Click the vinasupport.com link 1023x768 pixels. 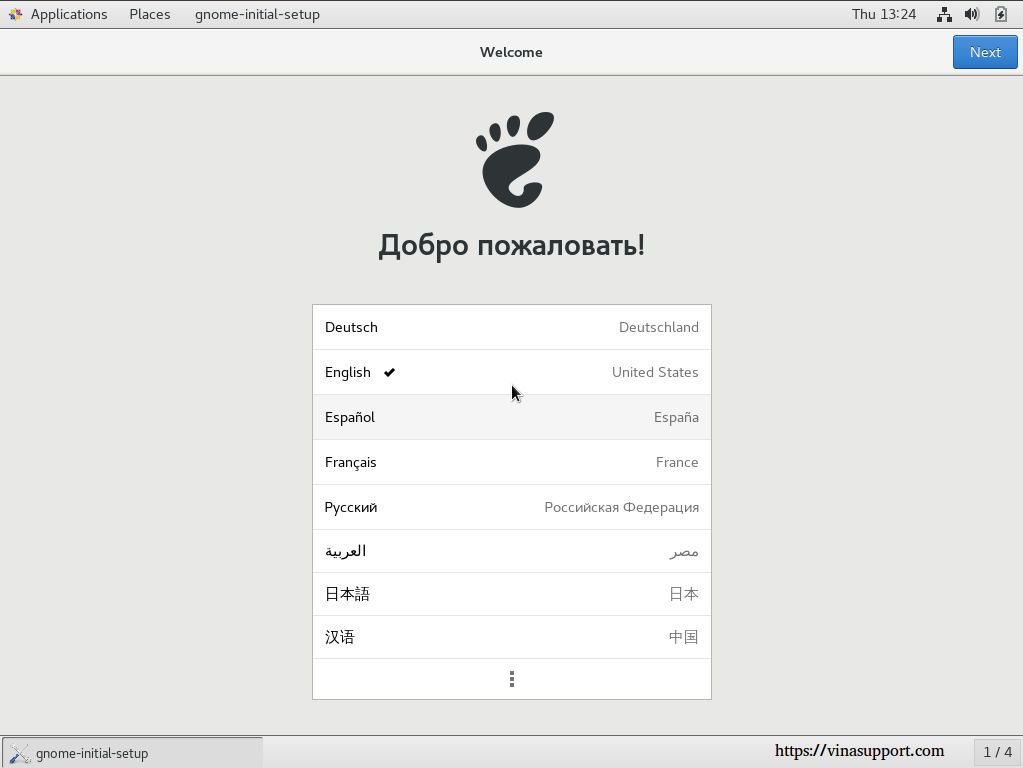click(859, 750)
